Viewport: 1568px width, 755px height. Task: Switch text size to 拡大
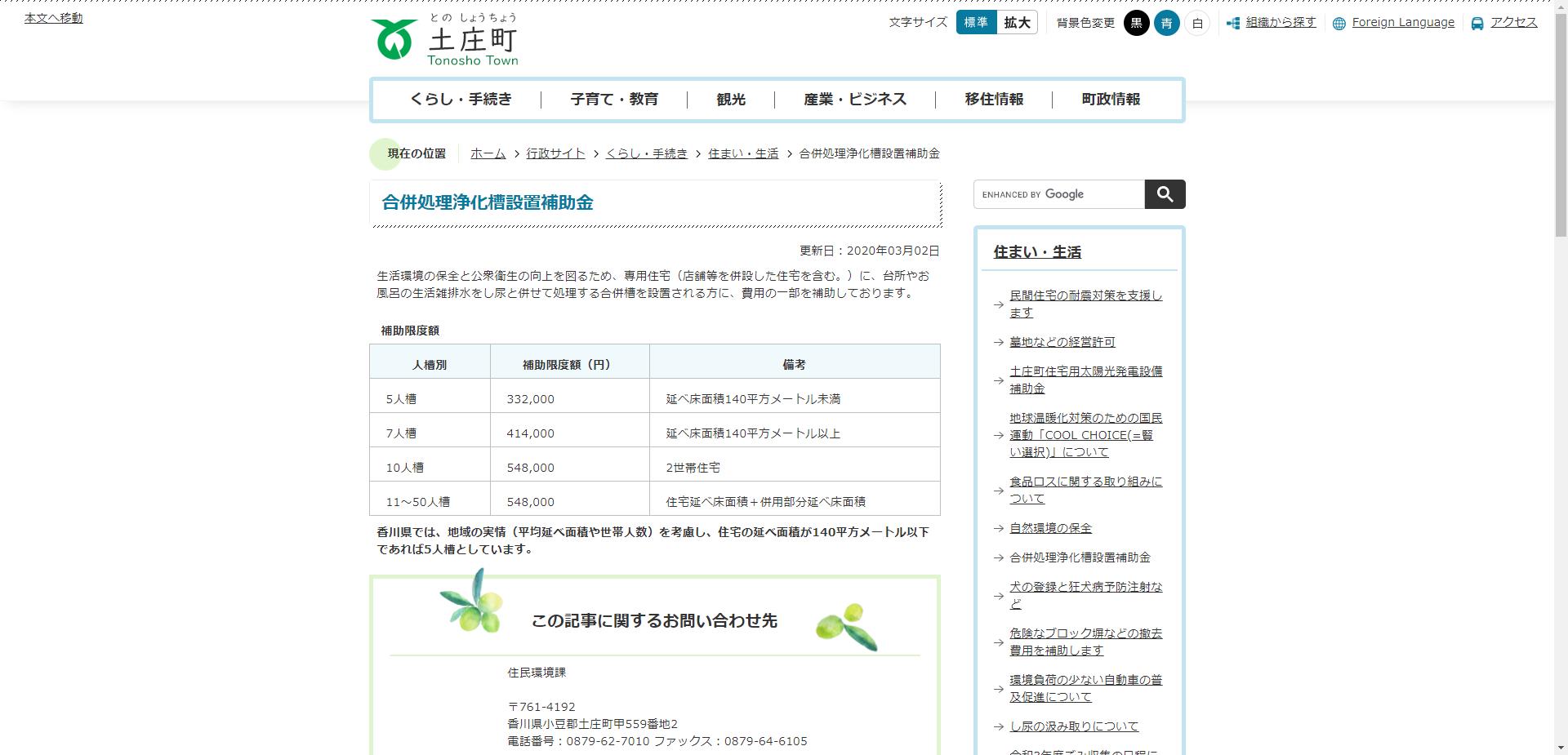(1016, 23)
